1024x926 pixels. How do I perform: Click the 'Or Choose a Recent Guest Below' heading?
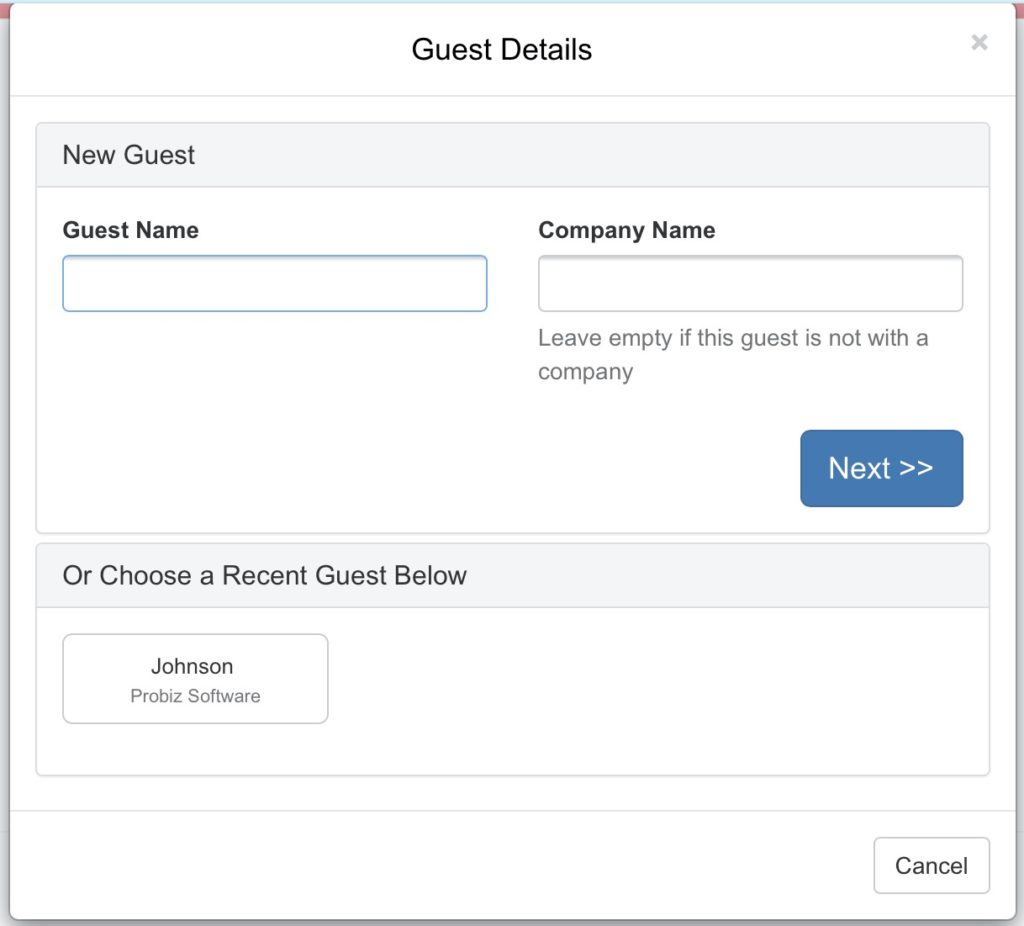(x=264, y=575)
